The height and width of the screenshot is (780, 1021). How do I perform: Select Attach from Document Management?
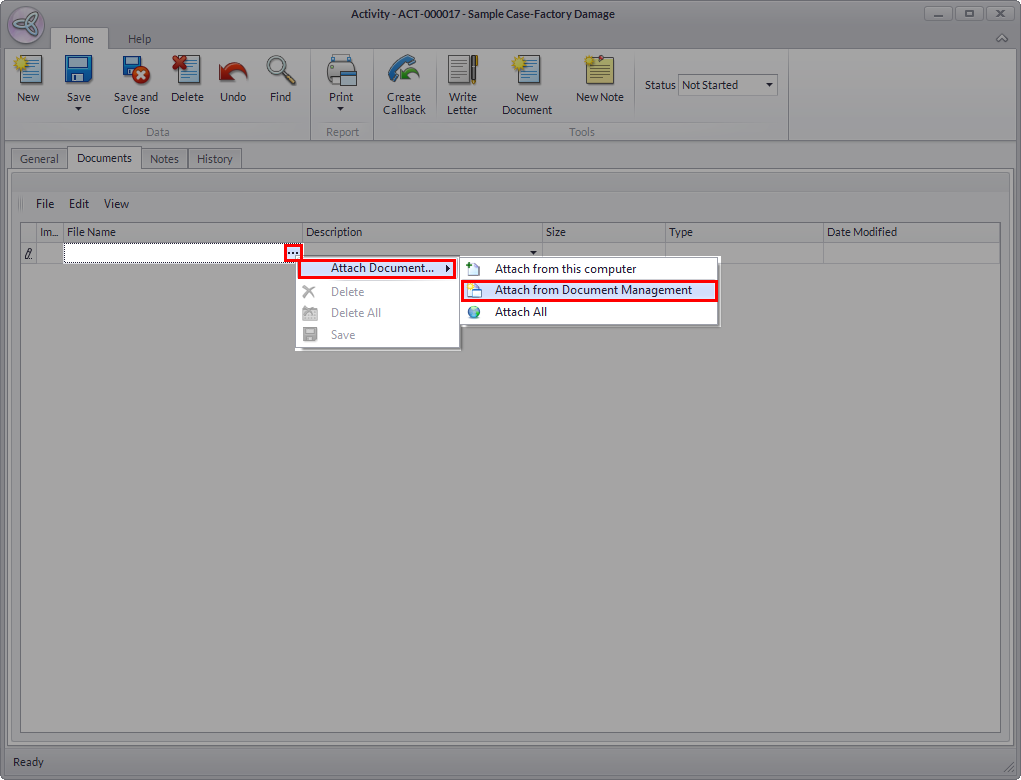592,290
